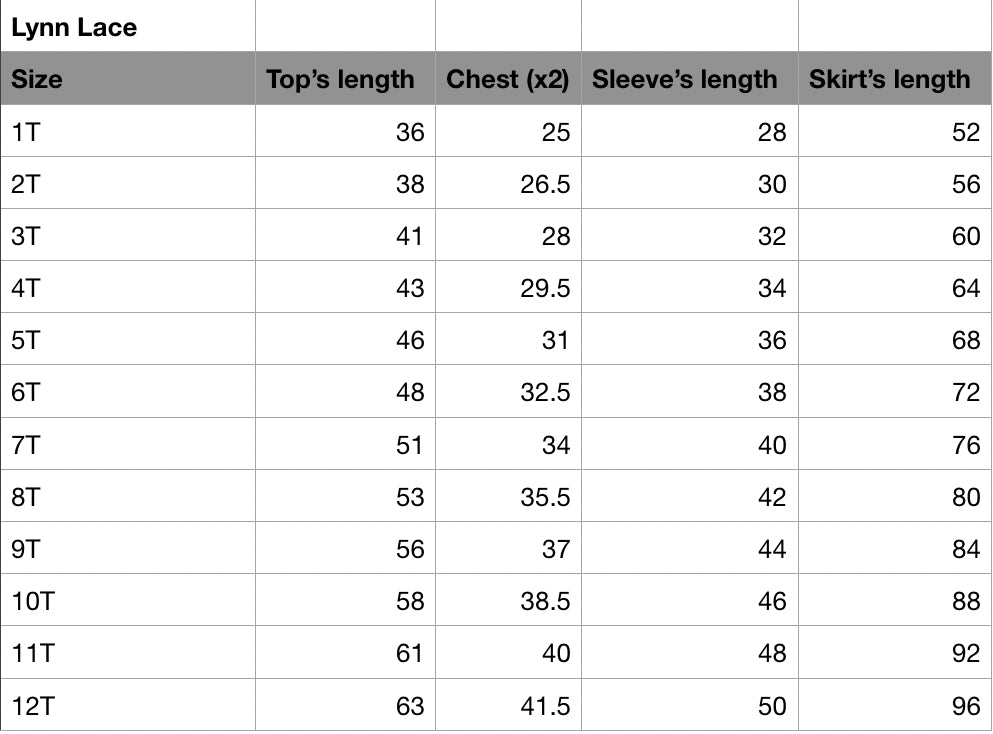Viewport: 993px width, 734px height.
Task: Select the 3T top's length cell 41
Action: point(410,237)
